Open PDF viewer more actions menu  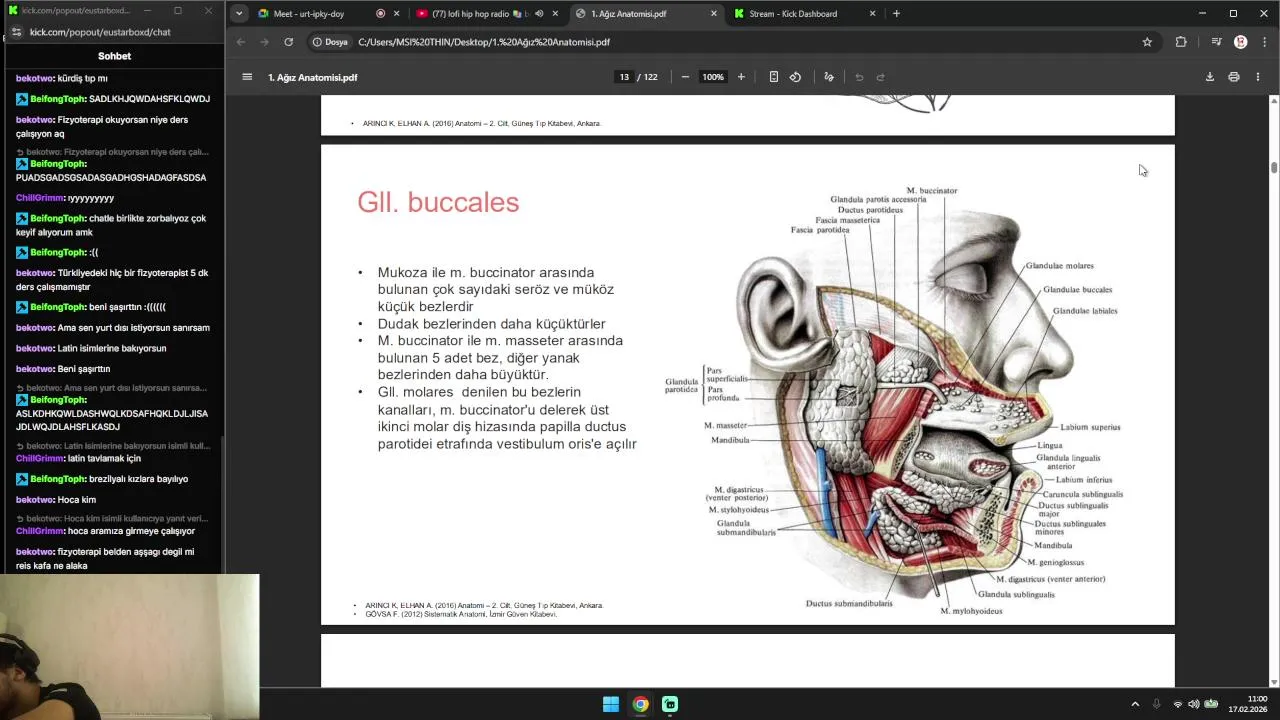click(1258, 77)
